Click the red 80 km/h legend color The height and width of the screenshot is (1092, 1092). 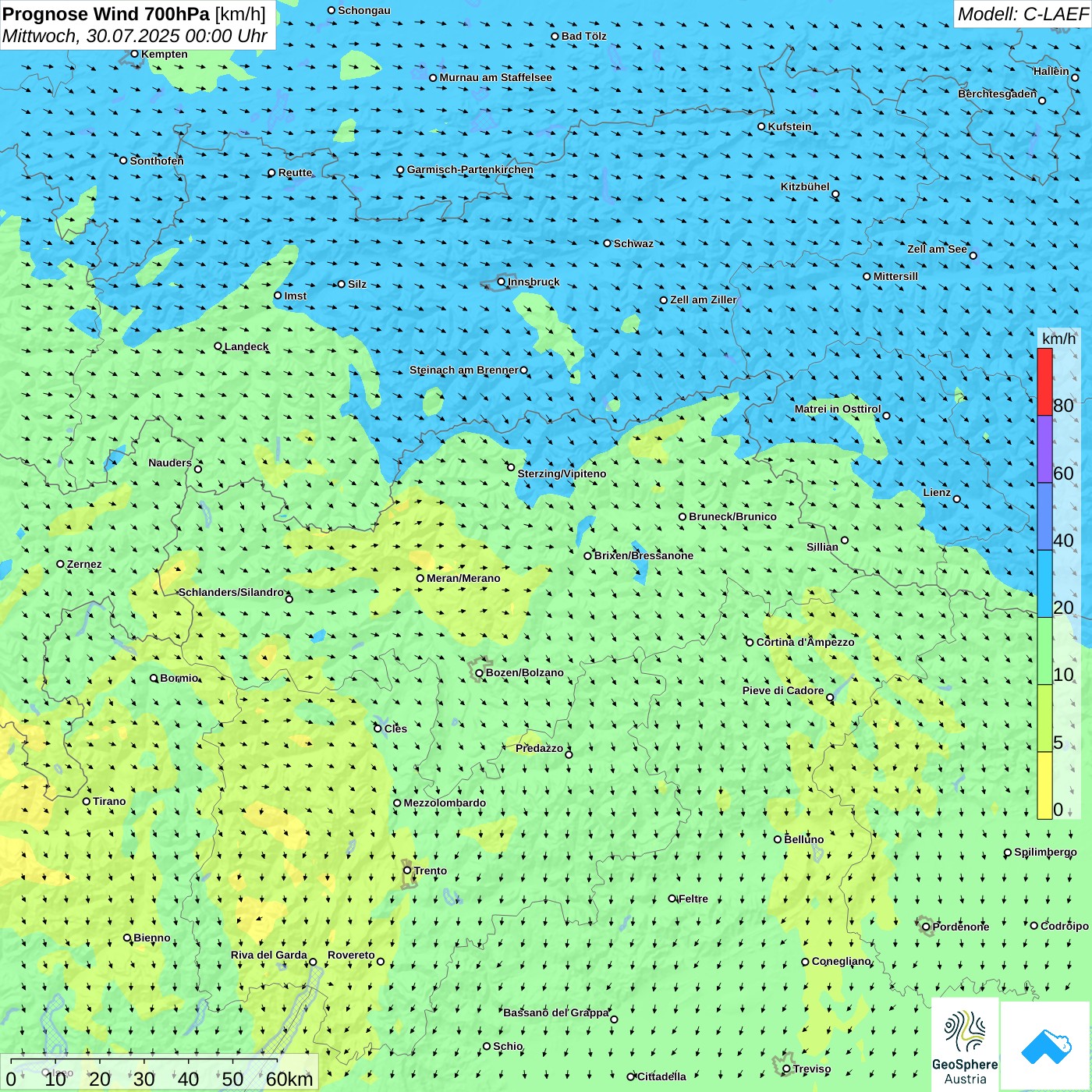[1044, 381]
